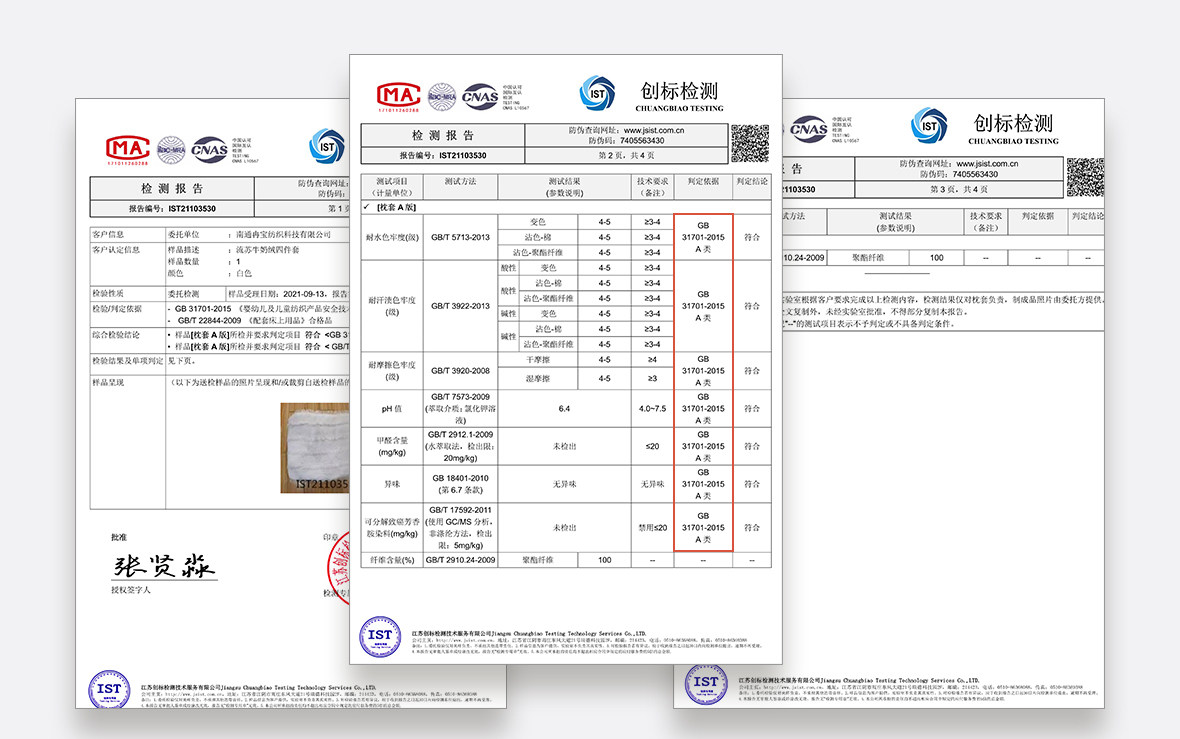The height and width of the screenshot is (739, 1180).
Task: Click the 检测报告 heading on center report
Action: [442, 135]
